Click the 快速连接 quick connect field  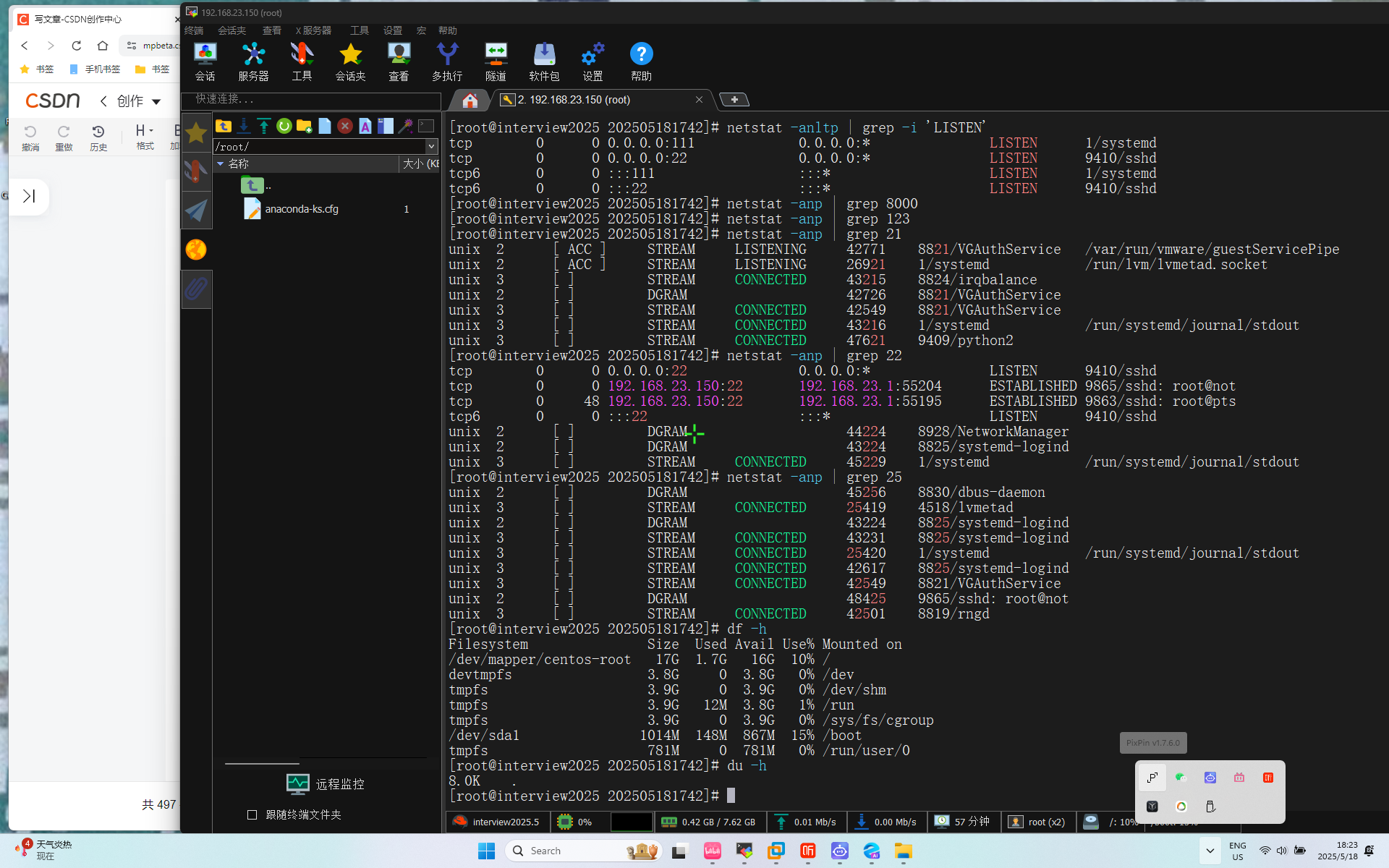pos(311,99)
